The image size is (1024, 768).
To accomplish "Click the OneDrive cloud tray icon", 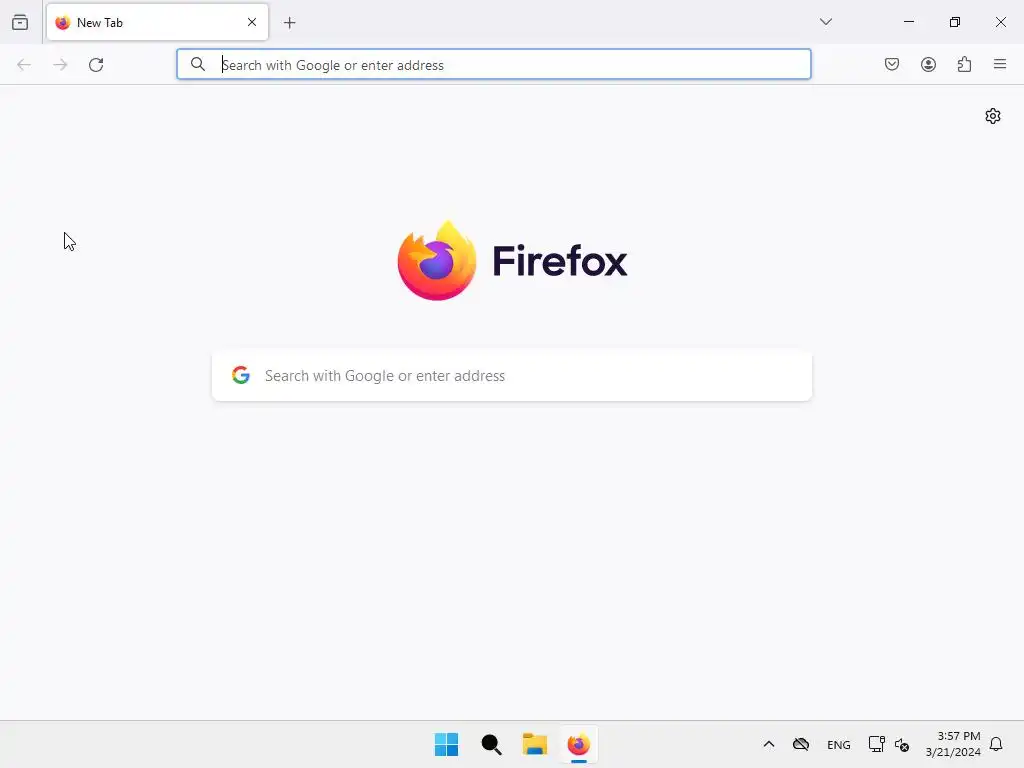I will point(801,744).
